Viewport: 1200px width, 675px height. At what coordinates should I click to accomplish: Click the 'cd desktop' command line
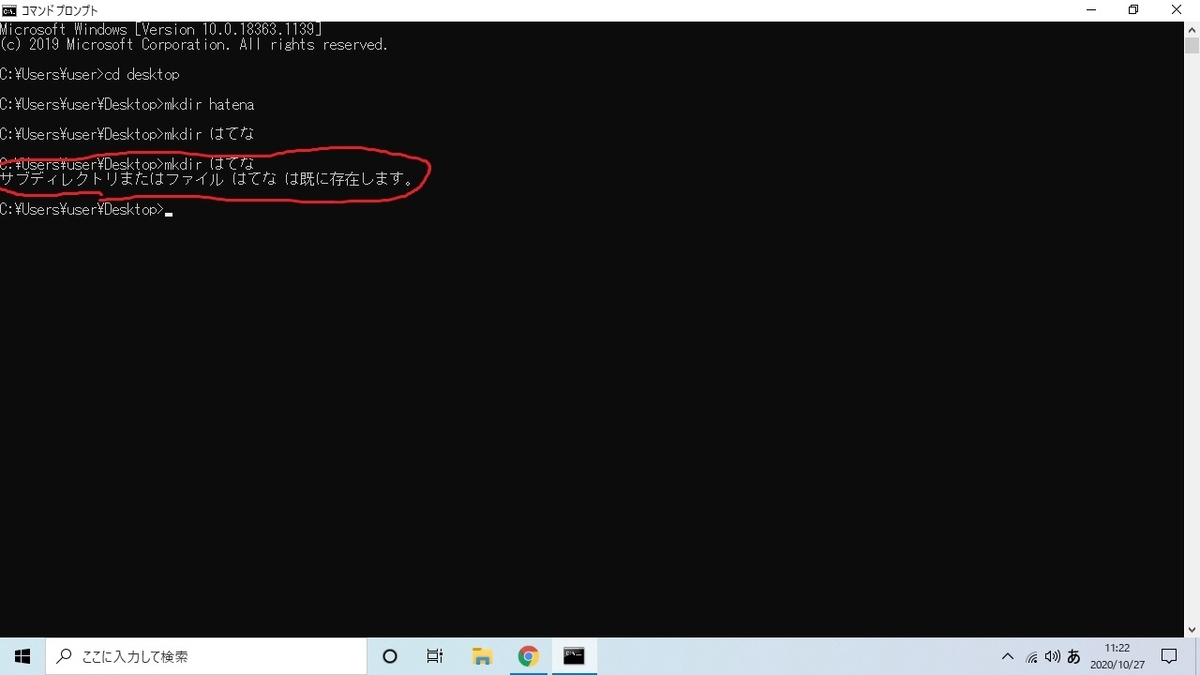(x=90, y=75)
